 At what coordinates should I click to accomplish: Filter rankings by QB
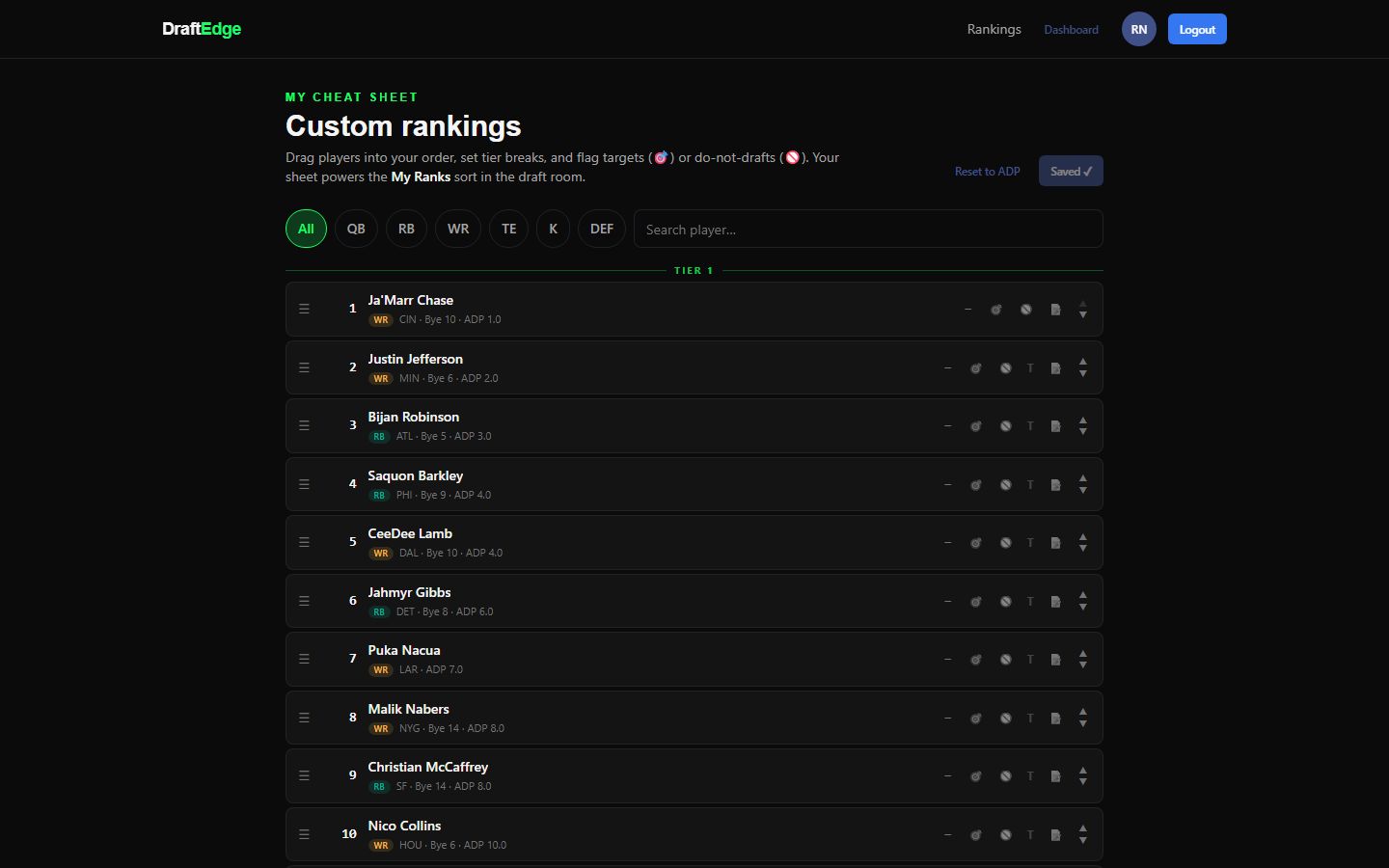[356, 229]
